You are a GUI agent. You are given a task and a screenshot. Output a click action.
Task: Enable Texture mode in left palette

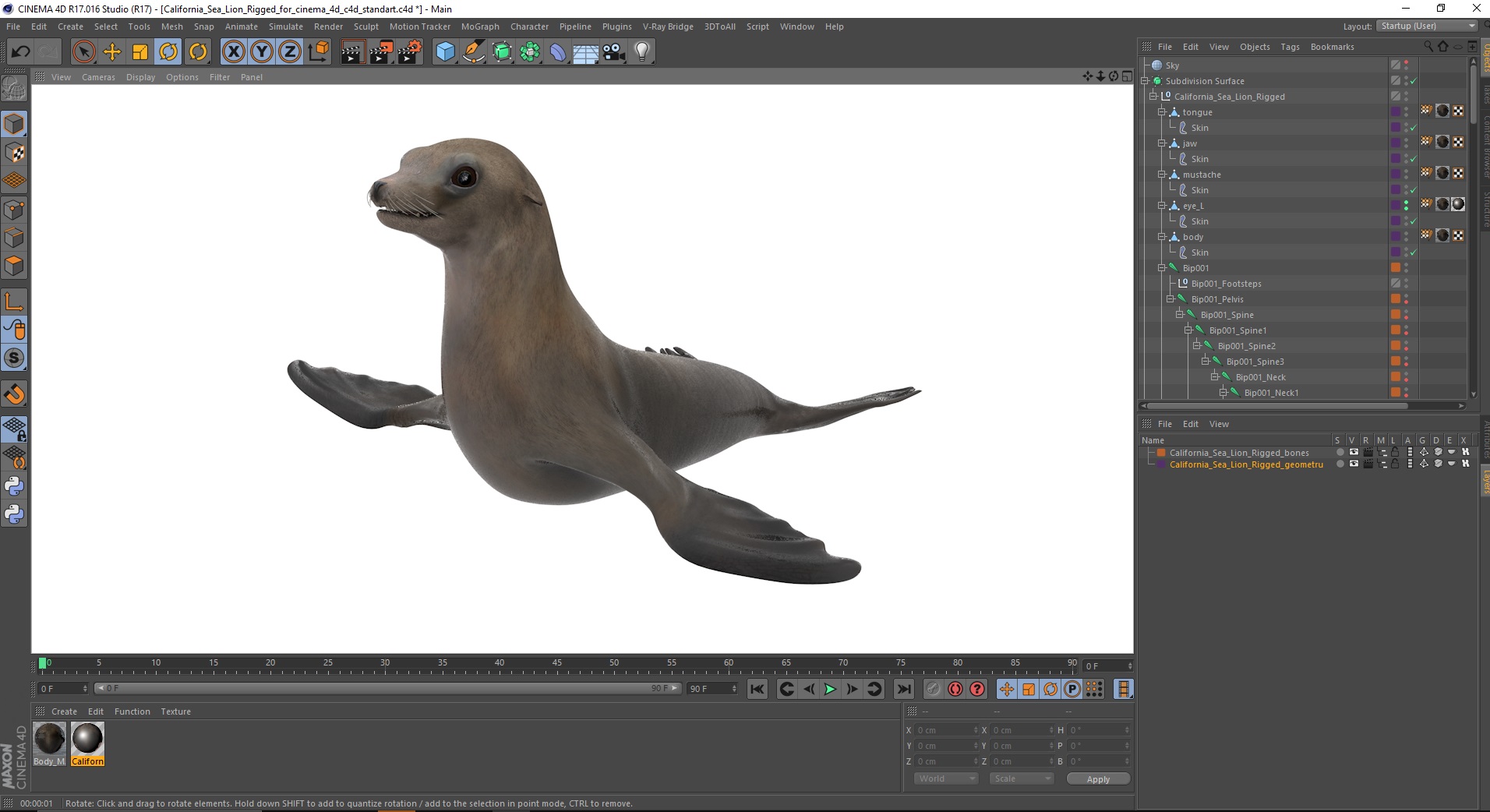pyautogui.click(x=15, y=153)
